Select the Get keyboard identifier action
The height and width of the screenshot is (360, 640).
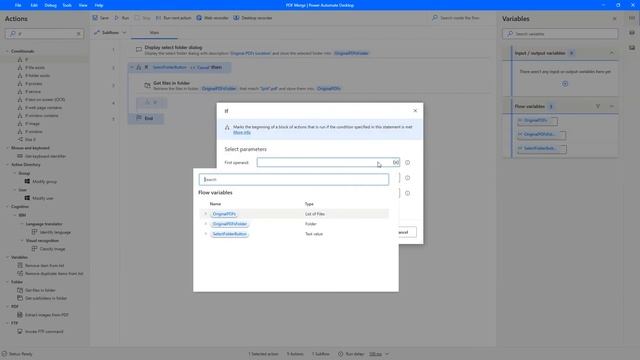[45, 156]
